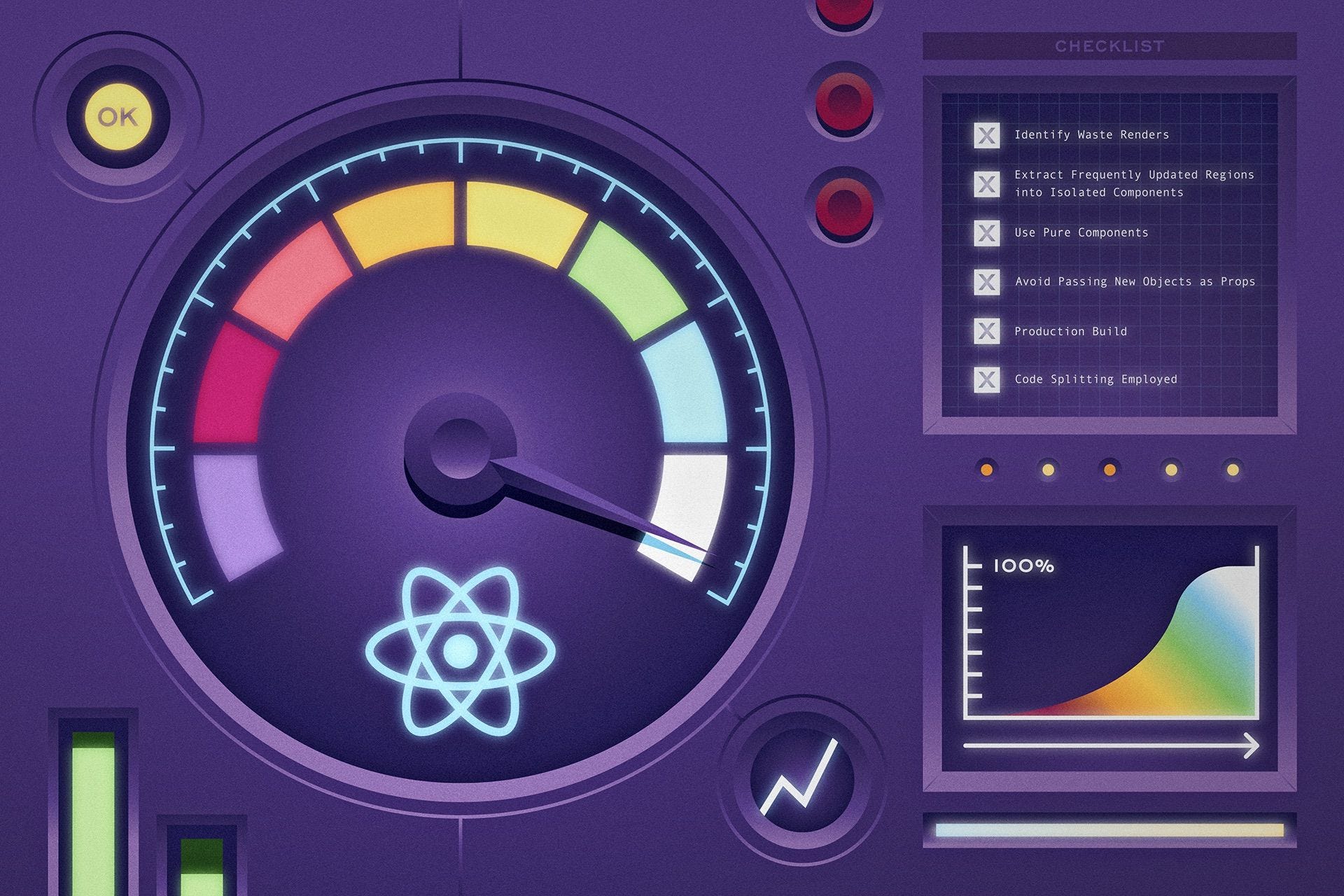Toggle the Use Pure Components checkbox
The image size is (1344, 896).
tap(986, 232)
